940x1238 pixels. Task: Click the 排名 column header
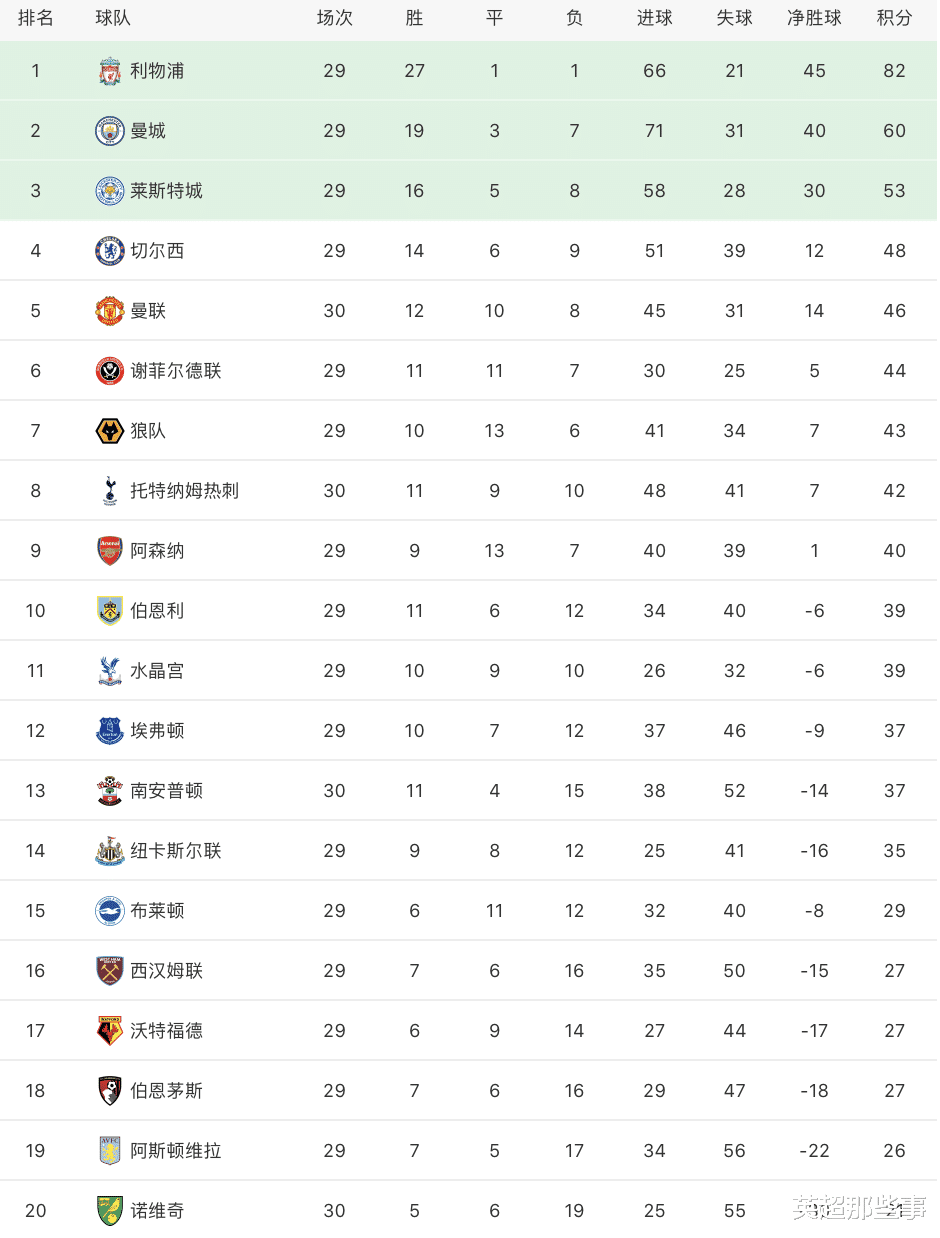pyautogui.click(x=36, y=18)
